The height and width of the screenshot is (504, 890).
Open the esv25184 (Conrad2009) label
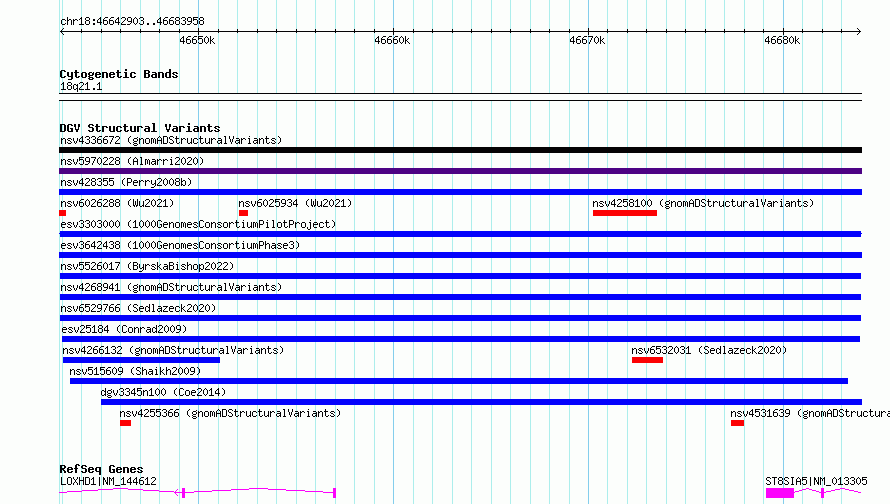(124, 329)
